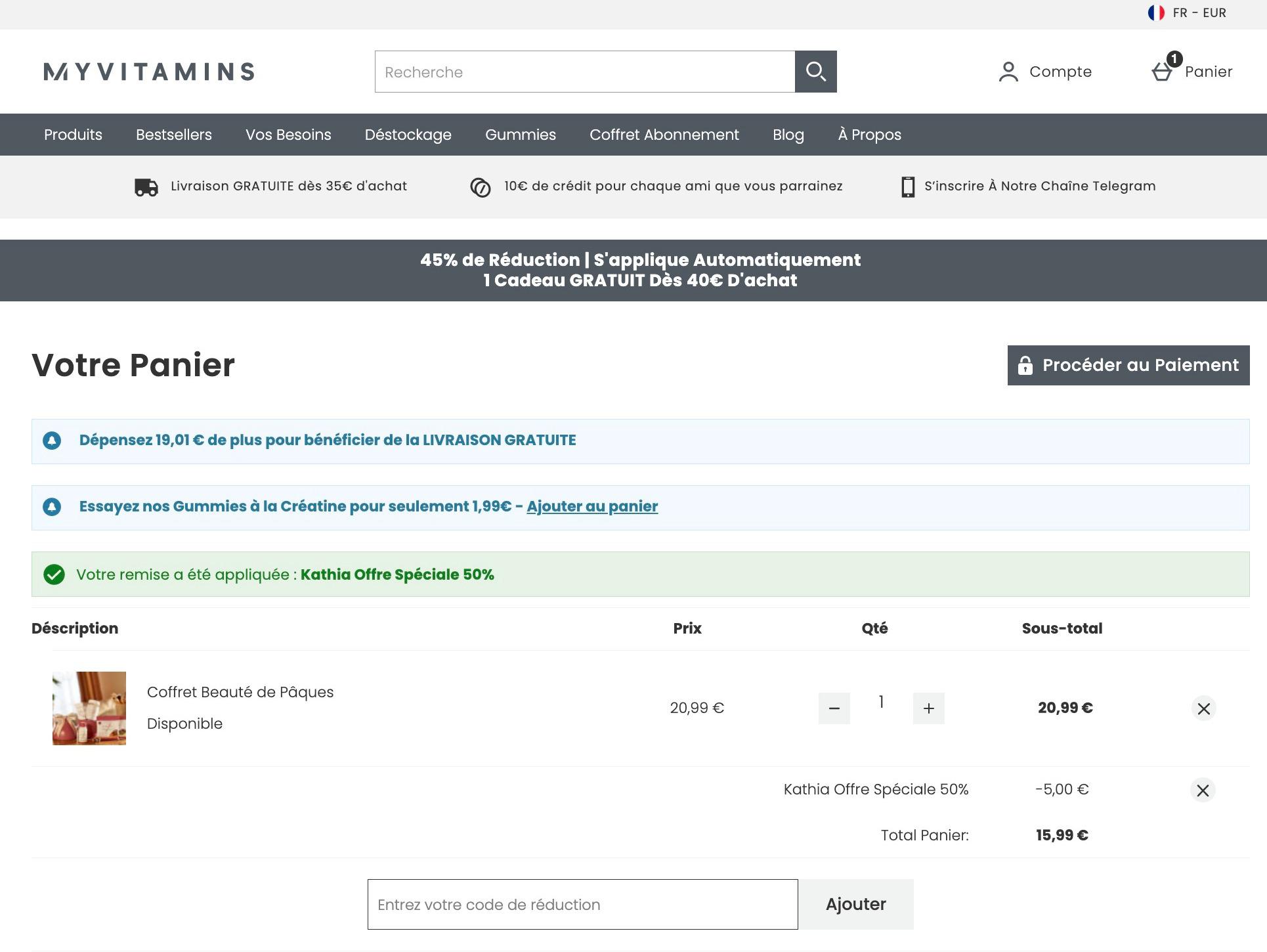This screenshot has height=952, width=1267.
Task: Focus the Recherche search field
Action: [585, 72]
